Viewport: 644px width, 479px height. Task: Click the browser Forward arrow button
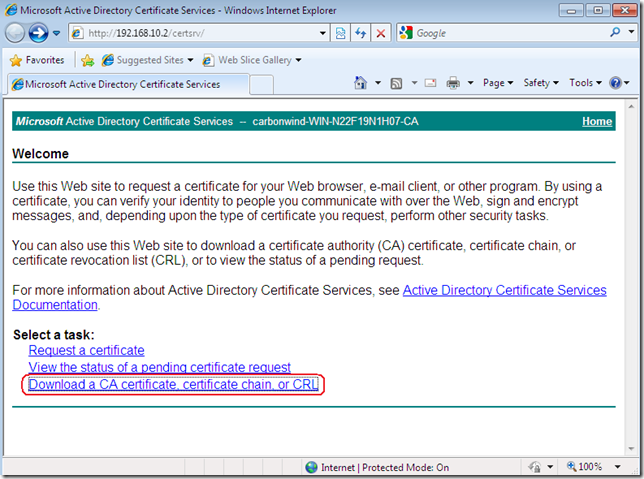coord(38,33)
